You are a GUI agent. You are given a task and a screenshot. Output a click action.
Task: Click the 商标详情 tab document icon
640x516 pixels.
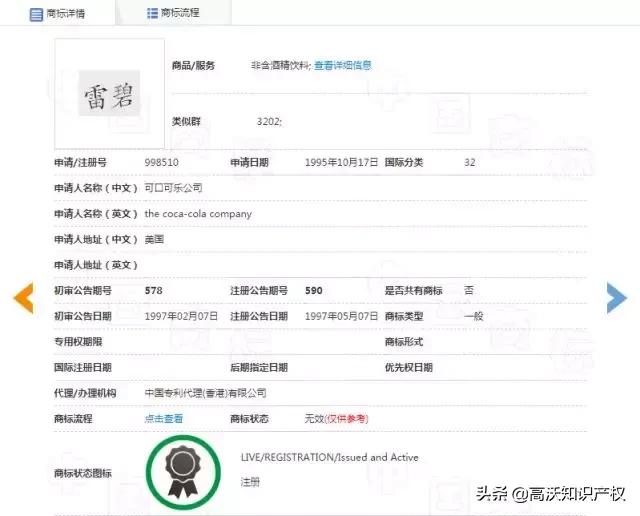click(36, 14)
